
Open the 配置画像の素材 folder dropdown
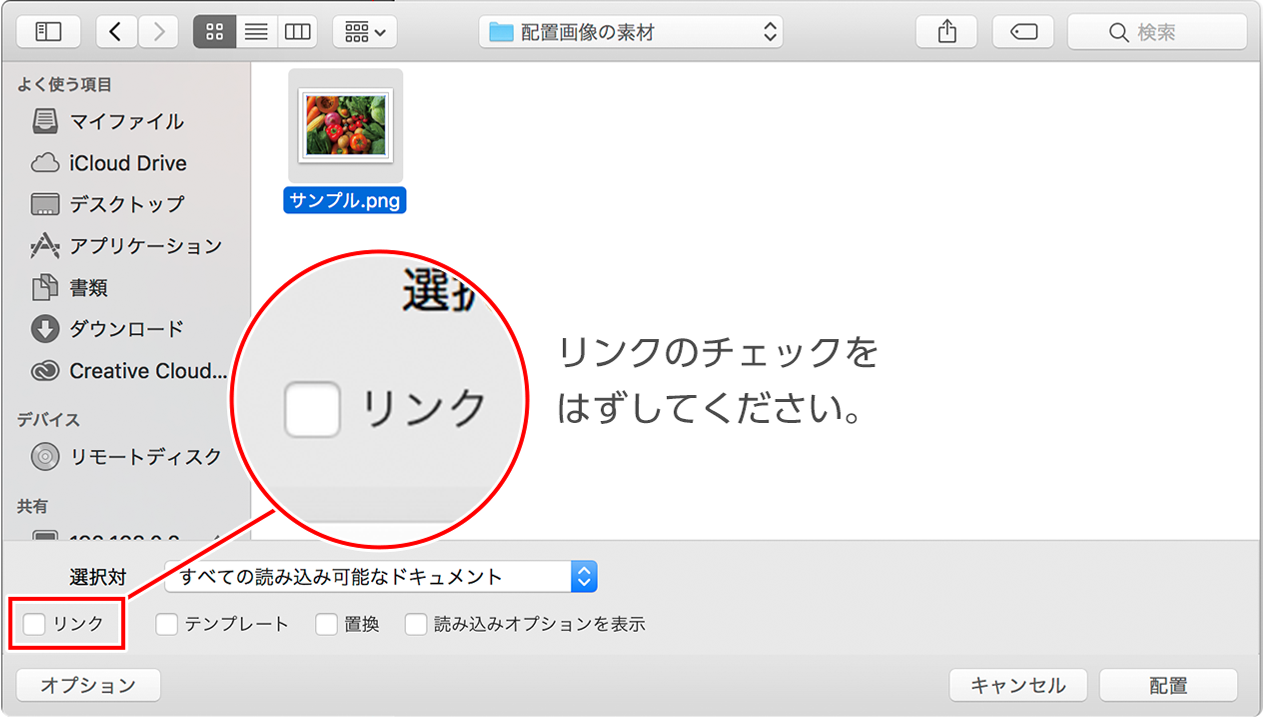tap(630, 32)
